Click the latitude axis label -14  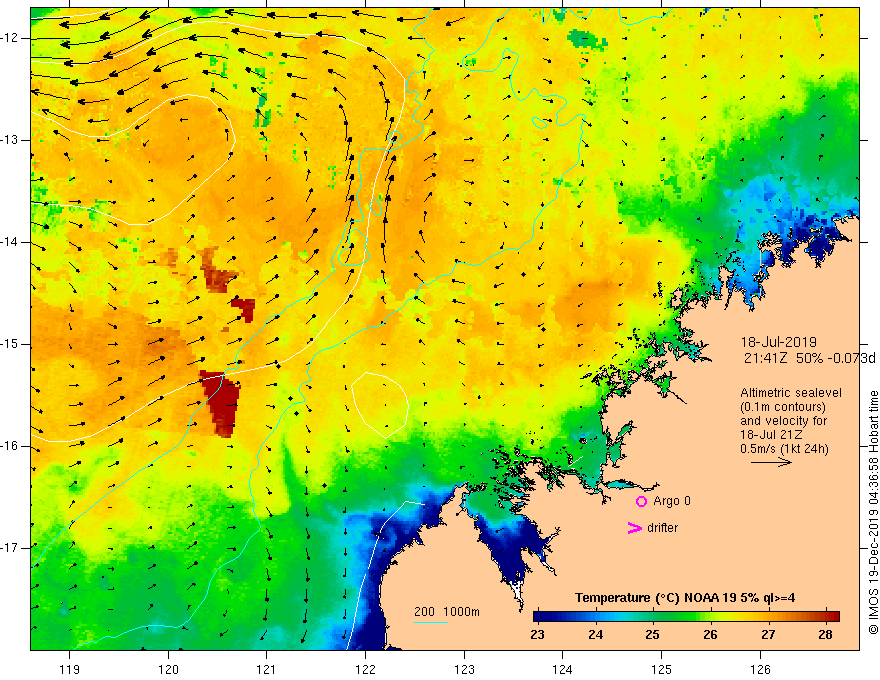point(10,242)
